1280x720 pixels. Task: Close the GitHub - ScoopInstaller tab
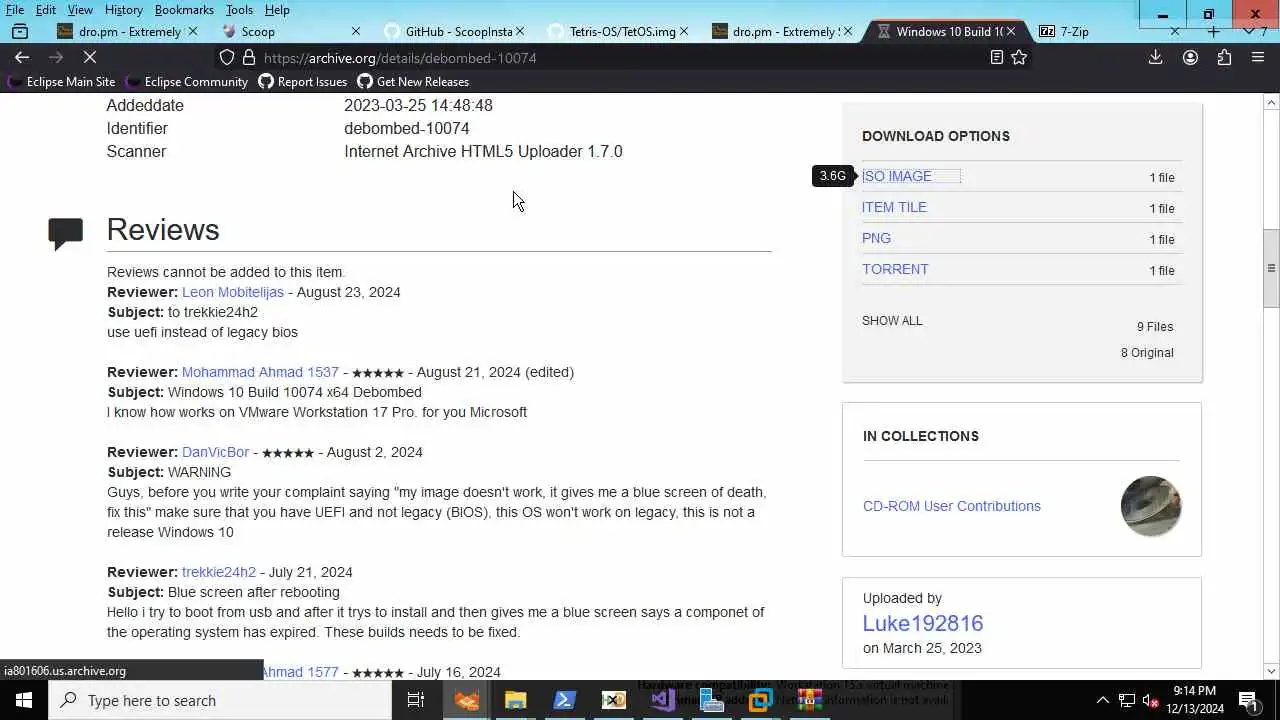[520, 31]
